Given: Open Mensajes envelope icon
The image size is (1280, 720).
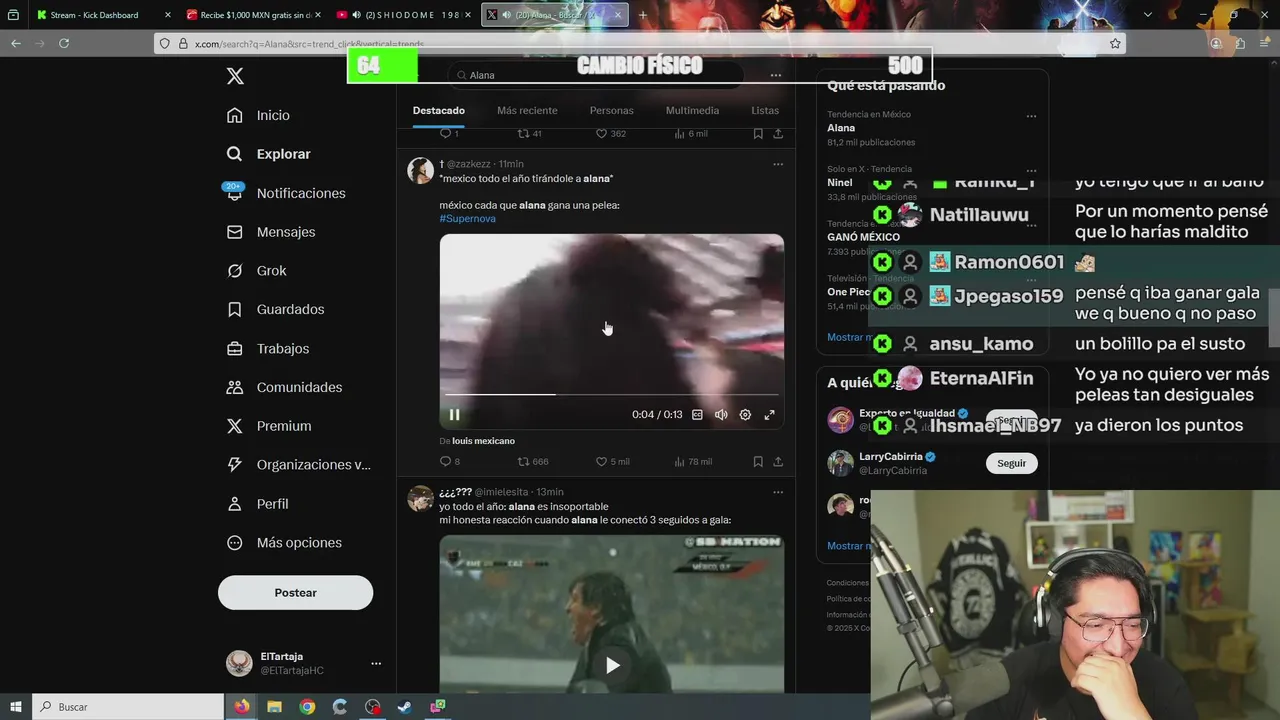Looking at the screenshot, I should point(235,232).
